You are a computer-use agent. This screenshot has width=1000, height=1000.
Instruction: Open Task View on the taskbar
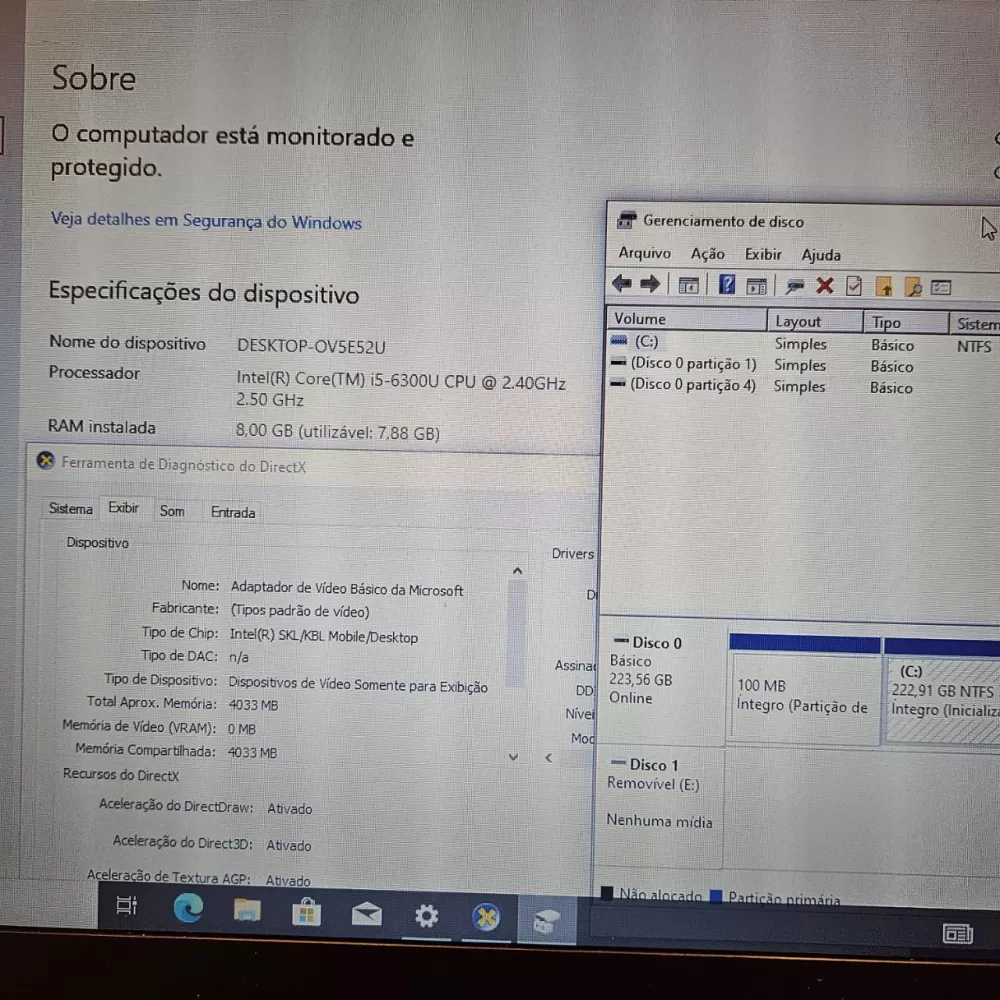coord(126,904)
